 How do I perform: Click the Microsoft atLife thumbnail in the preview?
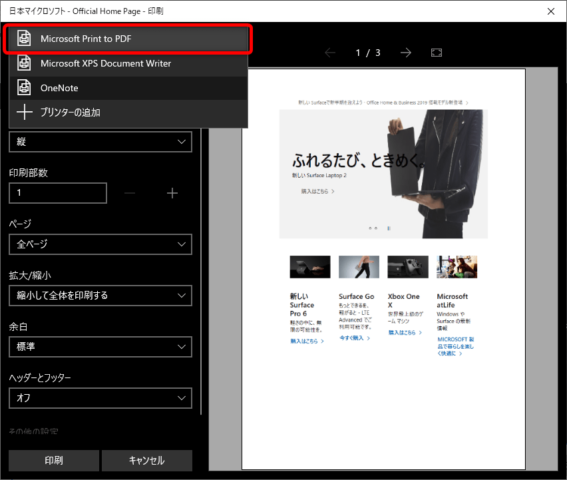[457, 267]
